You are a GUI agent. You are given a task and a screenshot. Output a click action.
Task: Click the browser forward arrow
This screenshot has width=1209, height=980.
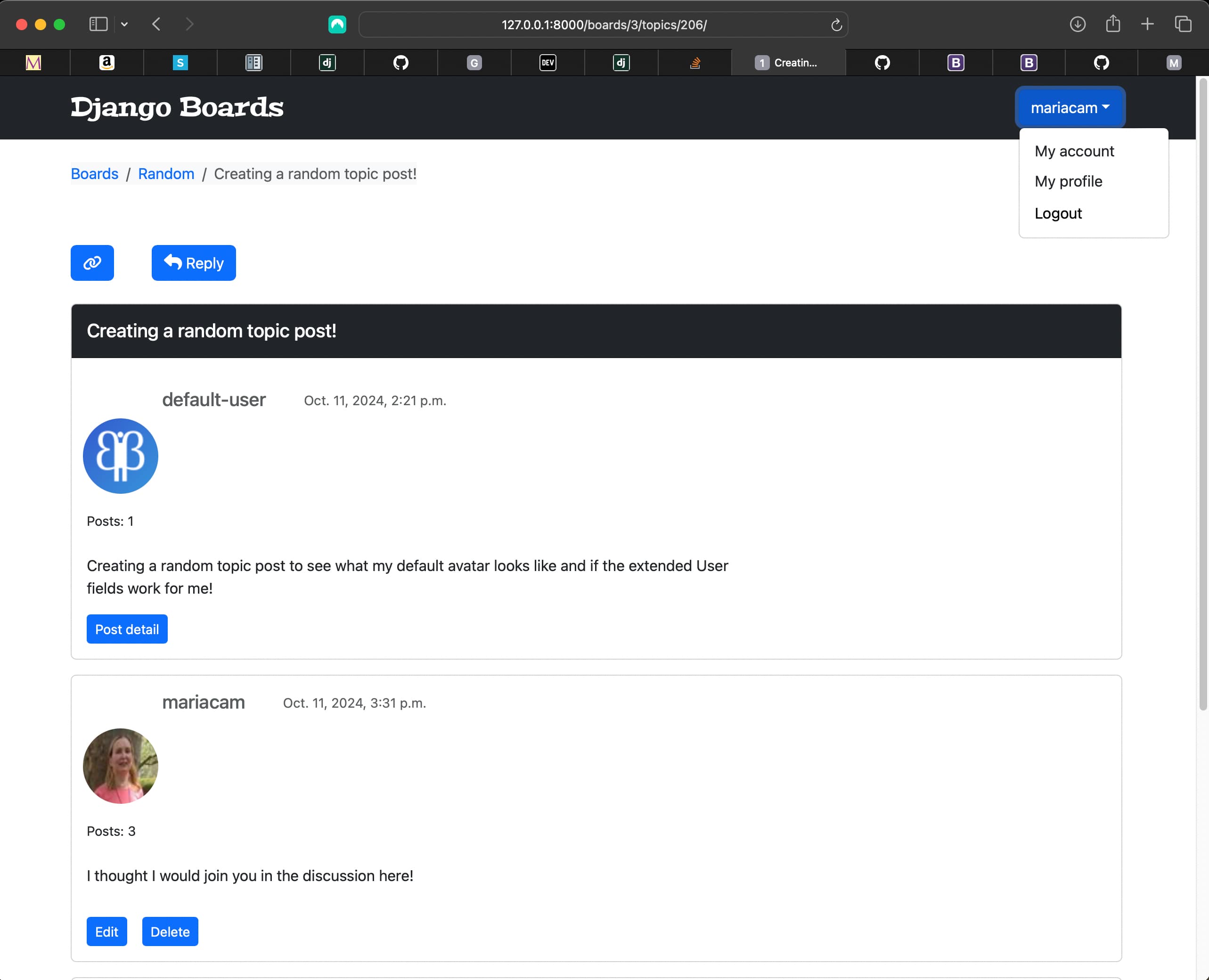click(189, 24)
